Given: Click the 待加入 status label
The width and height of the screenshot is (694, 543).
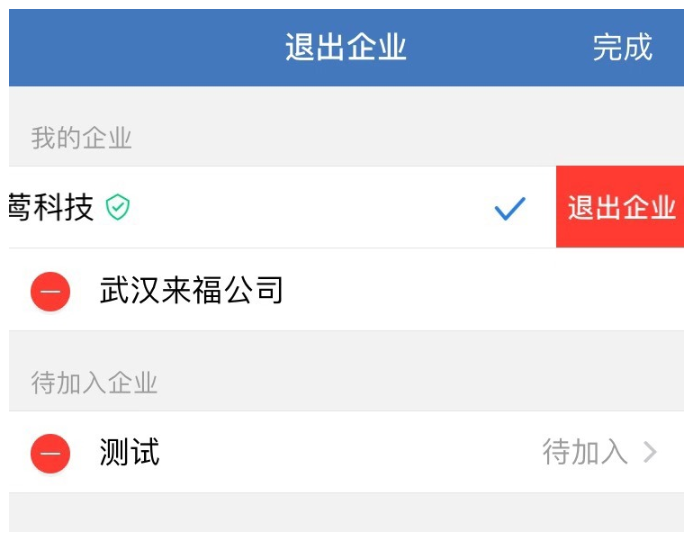Looking at the screenshot, I should (x=585, y=452).
